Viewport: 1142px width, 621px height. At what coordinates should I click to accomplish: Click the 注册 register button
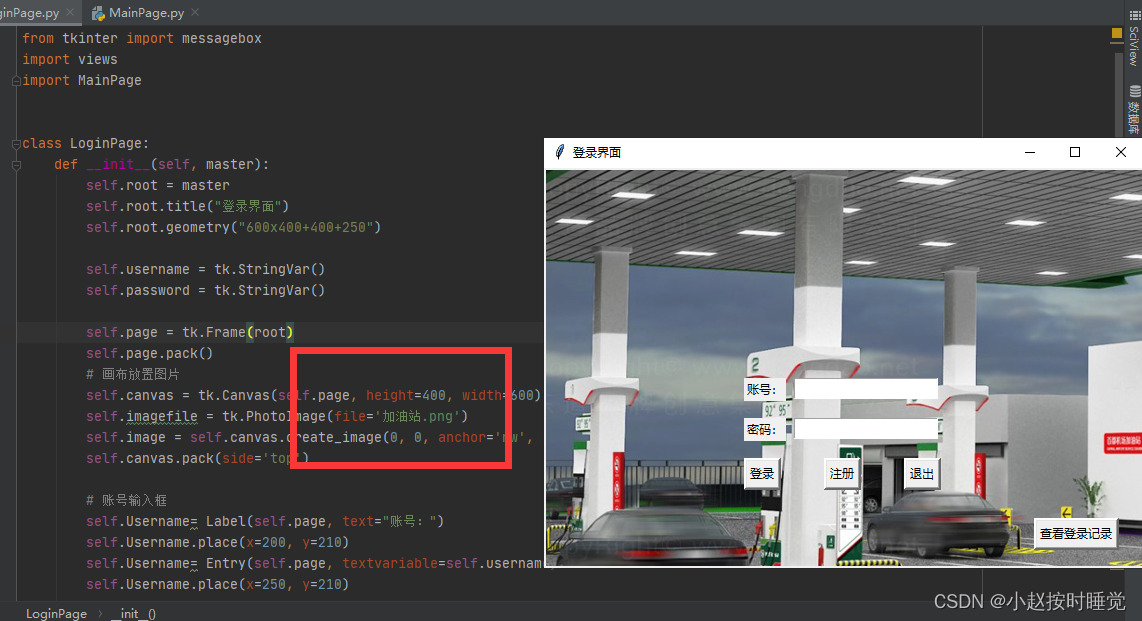[x=841, y=473]
